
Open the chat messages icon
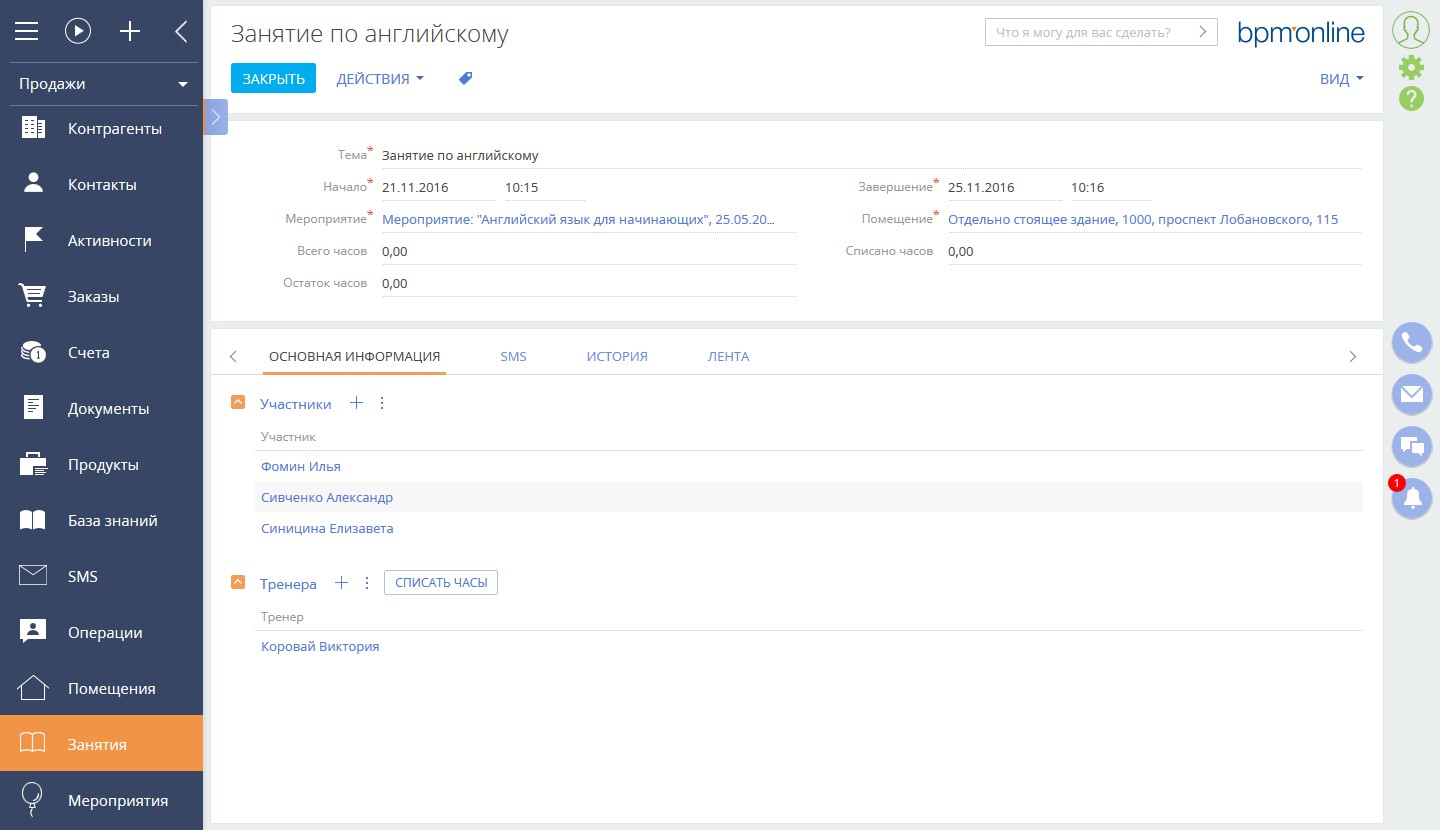pyautogui.click(x=1411, y=446)
